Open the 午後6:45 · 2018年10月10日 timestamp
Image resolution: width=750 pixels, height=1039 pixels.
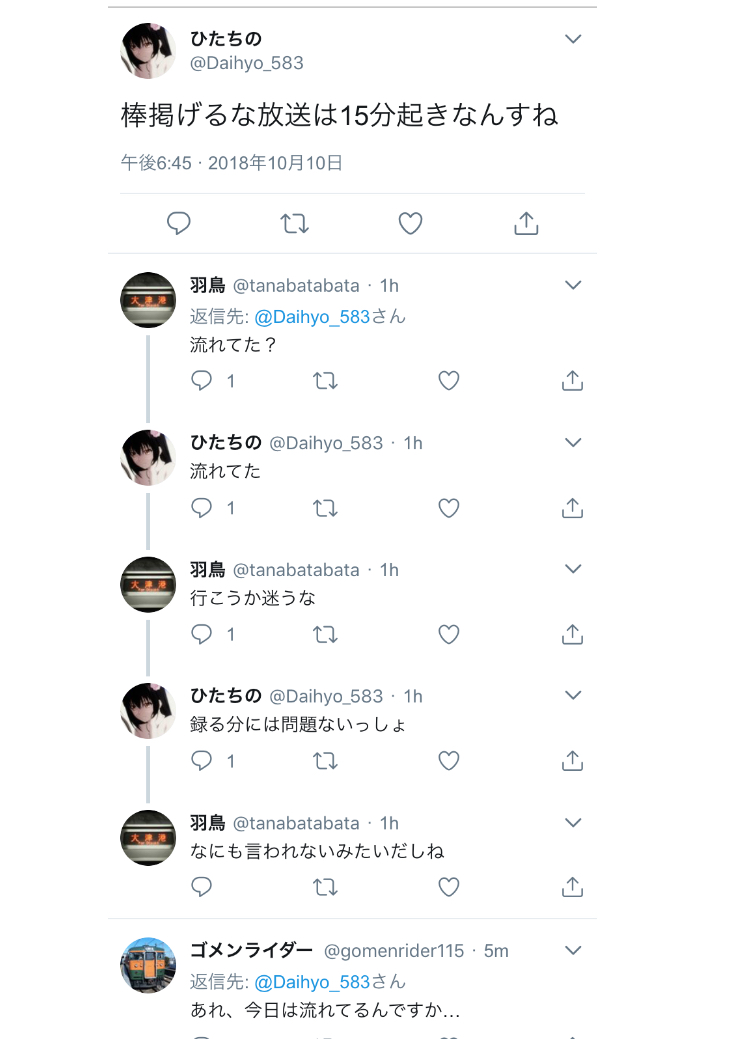232,163
